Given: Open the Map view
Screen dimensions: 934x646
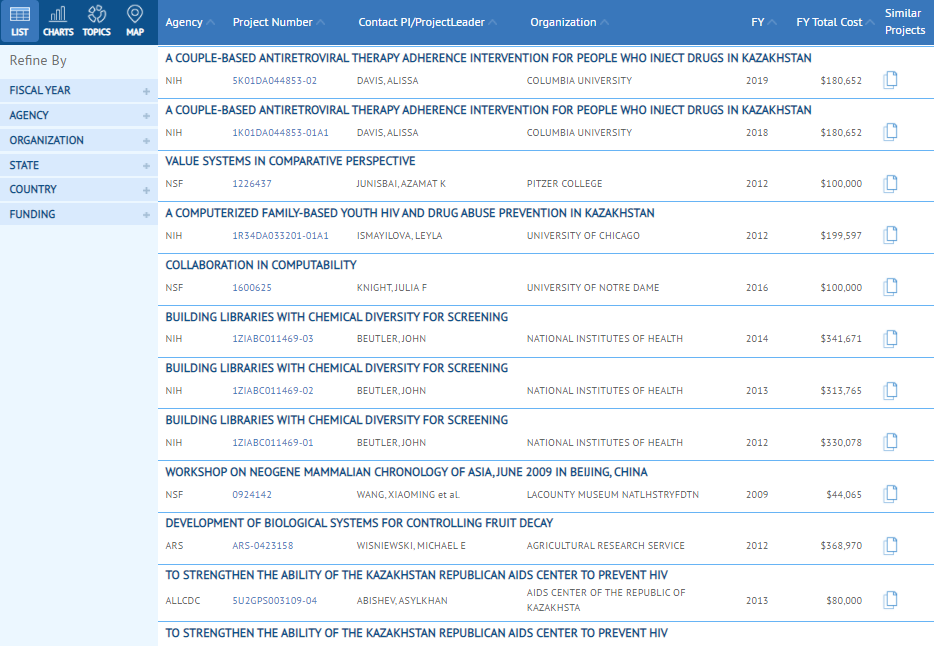Looking at the screenshot, I should pos(135,21).
